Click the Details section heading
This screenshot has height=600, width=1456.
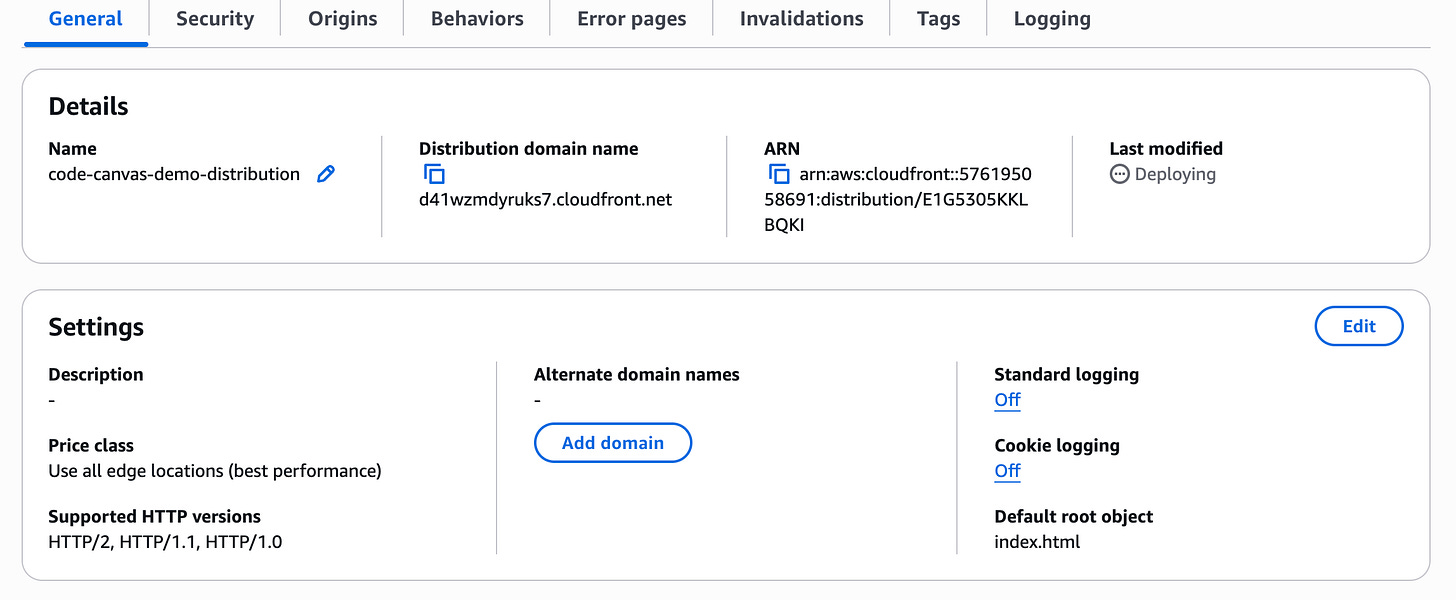pos(89,106)
